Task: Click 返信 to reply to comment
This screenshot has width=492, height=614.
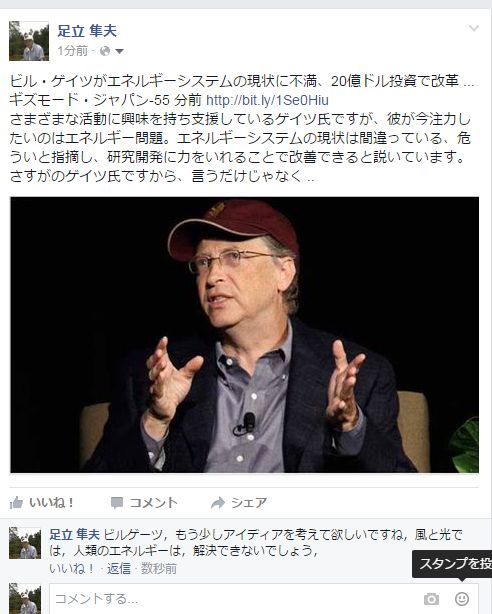Action: point(119,568)
